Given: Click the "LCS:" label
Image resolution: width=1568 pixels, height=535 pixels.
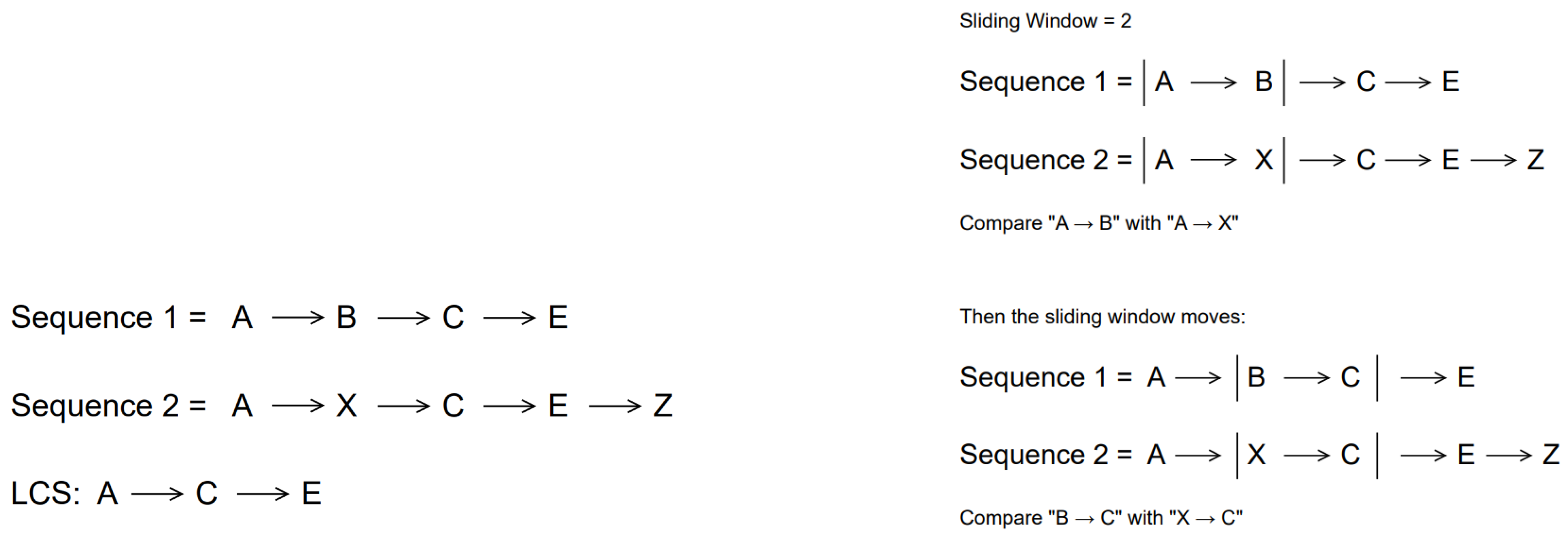Looking at the screenshot, I should point(45,493).
